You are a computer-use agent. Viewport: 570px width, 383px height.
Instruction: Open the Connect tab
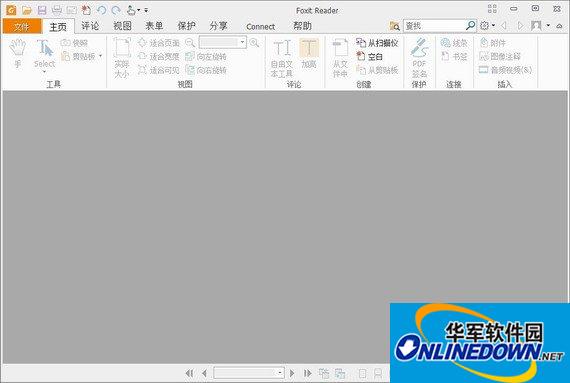click(260, 27)
